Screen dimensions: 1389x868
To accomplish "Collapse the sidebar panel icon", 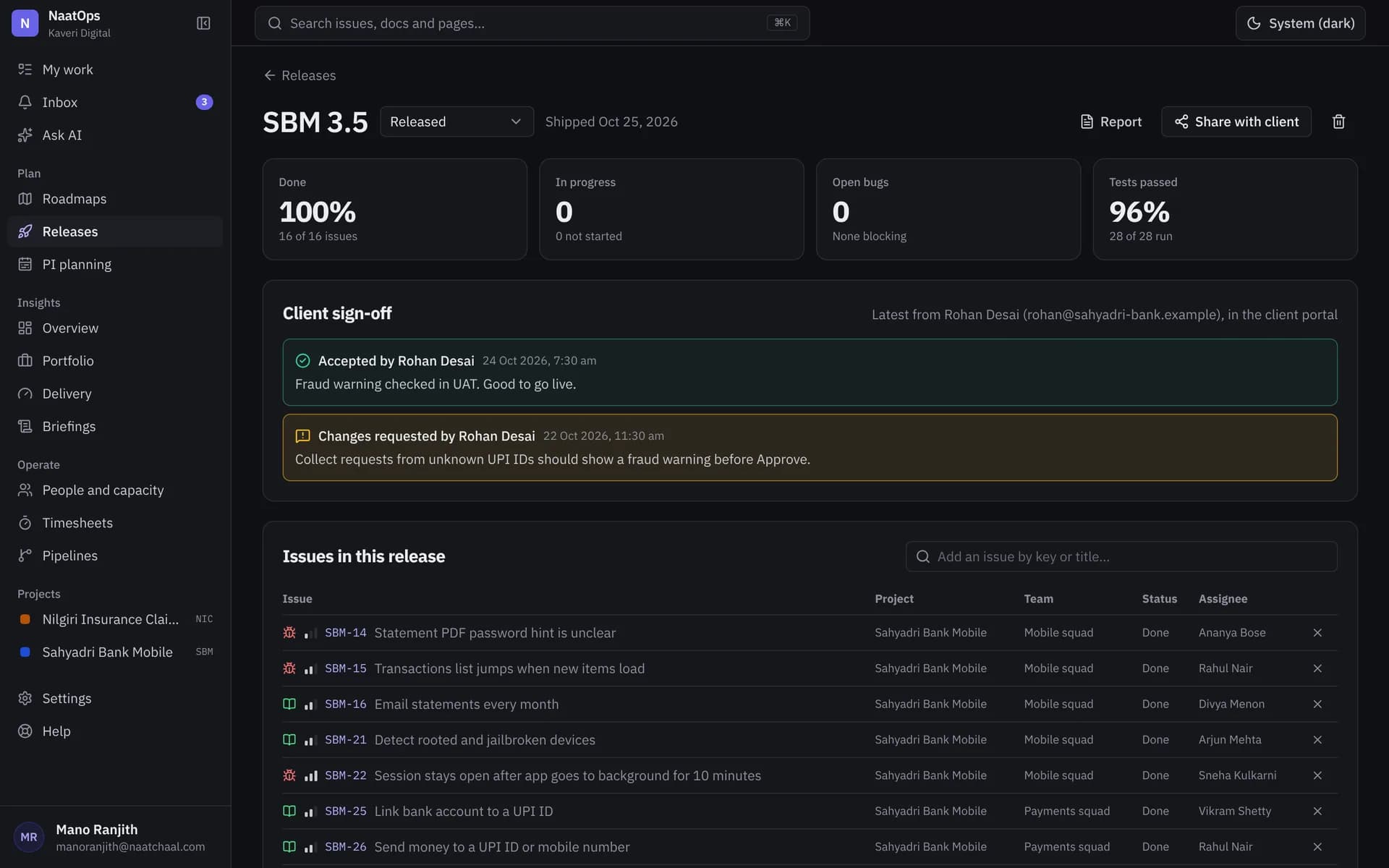I will click(x=203, y=23).
